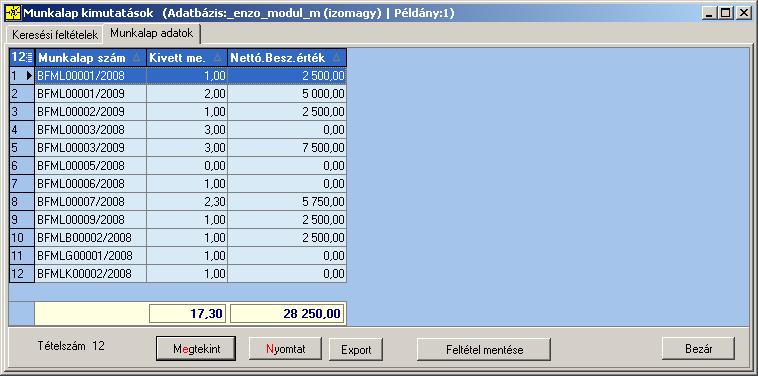The width and height of the screenshot is (758, 376).
Task: Maximize the Munkalap kimutatások window
Action: pos(725,14)
